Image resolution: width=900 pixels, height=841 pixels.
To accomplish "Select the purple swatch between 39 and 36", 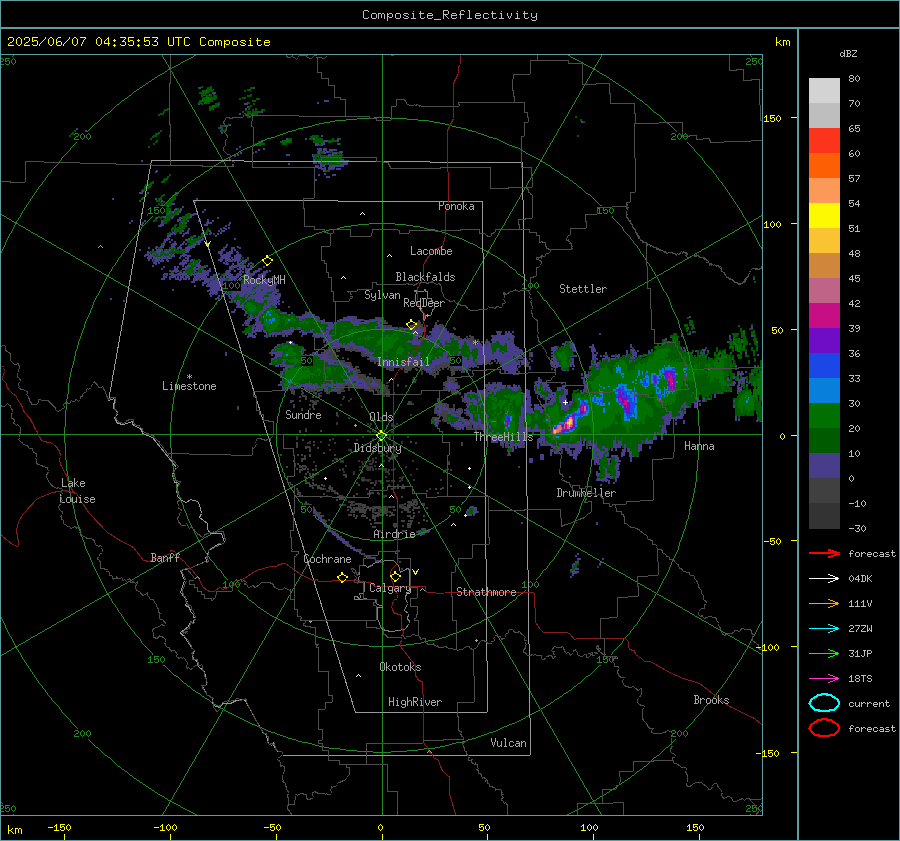I will click(824, 340).
